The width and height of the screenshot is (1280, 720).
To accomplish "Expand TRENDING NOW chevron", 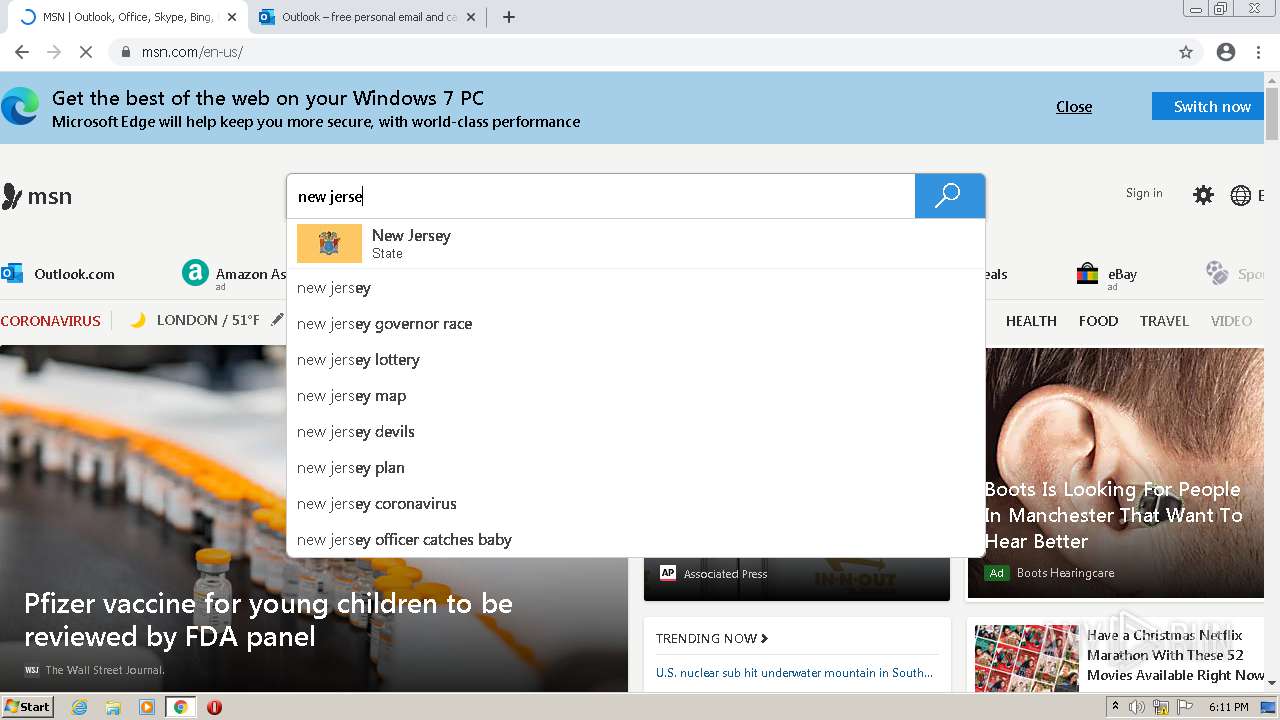I will pyautogui.click(x=765, y=638).
